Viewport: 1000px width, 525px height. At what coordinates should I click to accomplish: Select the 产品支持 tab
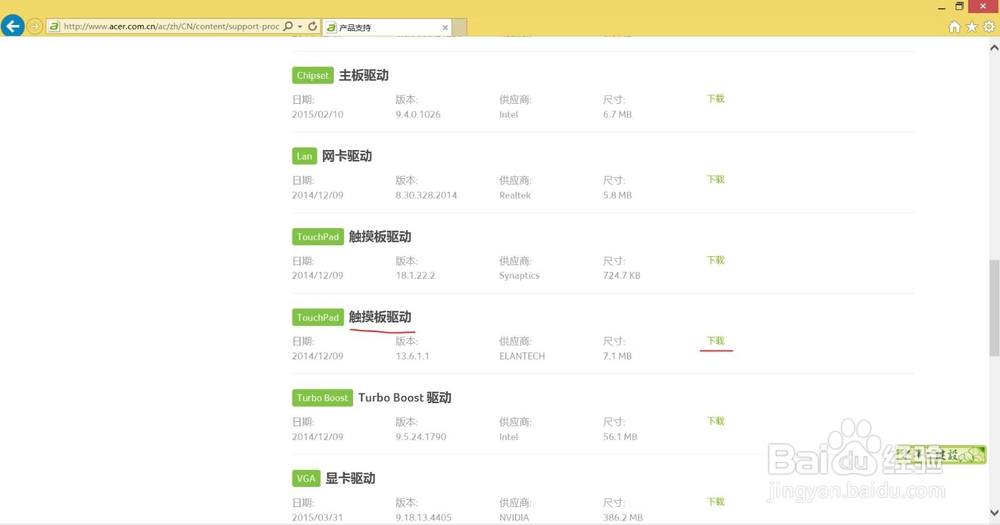coord(387,27)
